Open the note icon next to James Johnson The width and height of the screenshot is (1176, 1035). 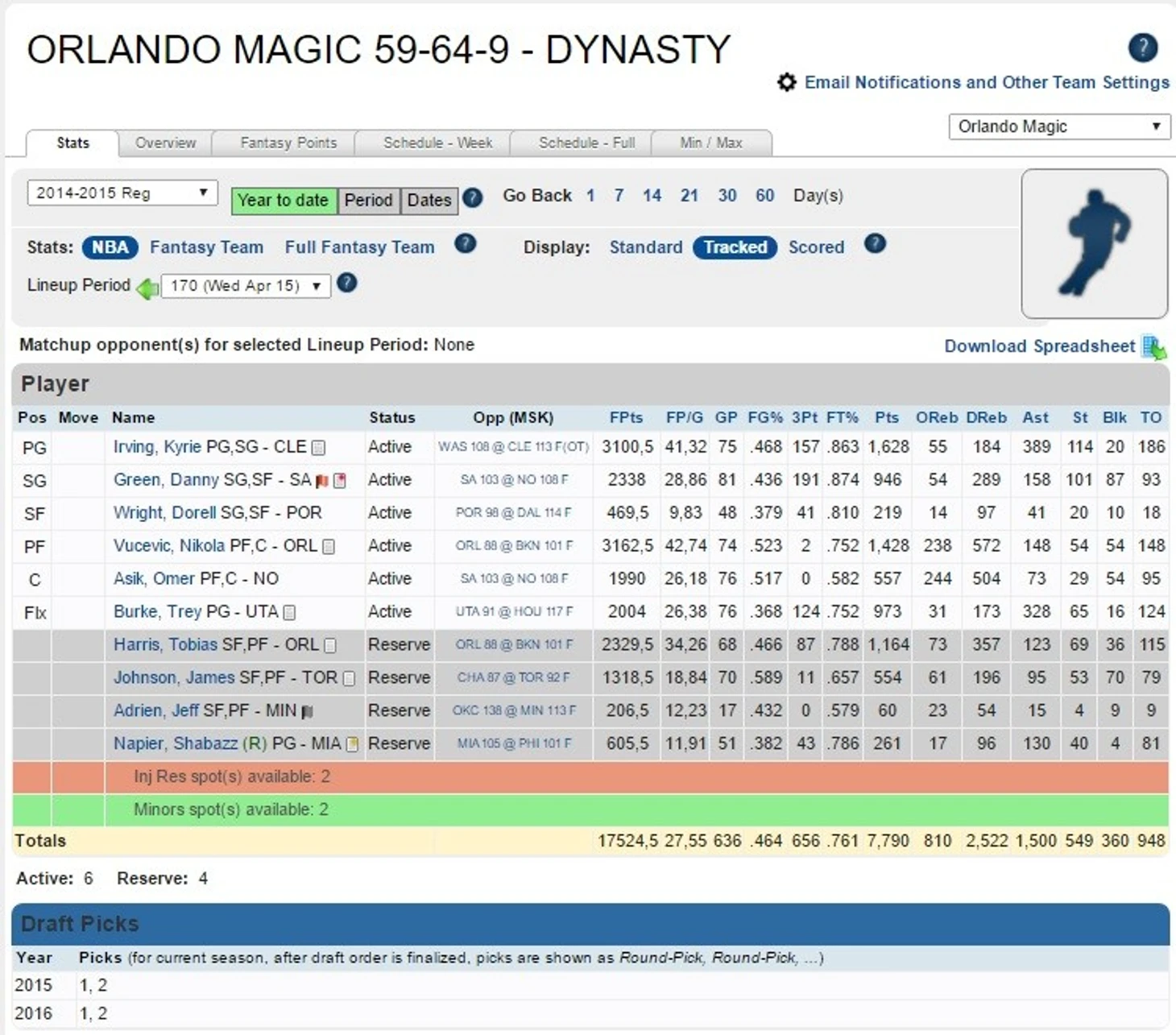349,679
